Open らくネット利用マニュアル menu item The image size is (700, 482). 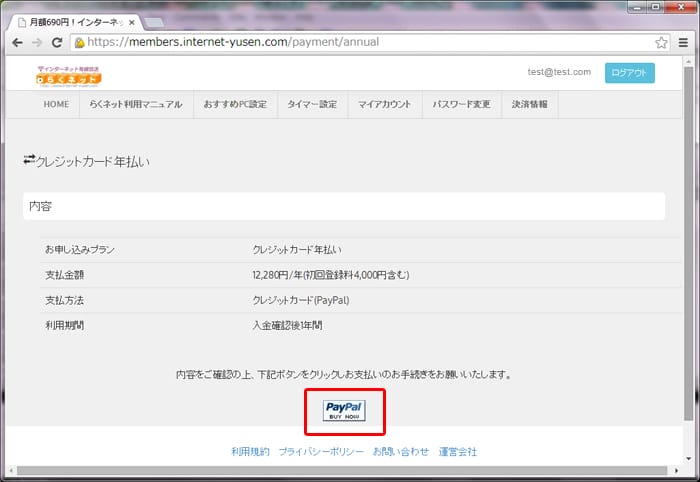(135, 105)
